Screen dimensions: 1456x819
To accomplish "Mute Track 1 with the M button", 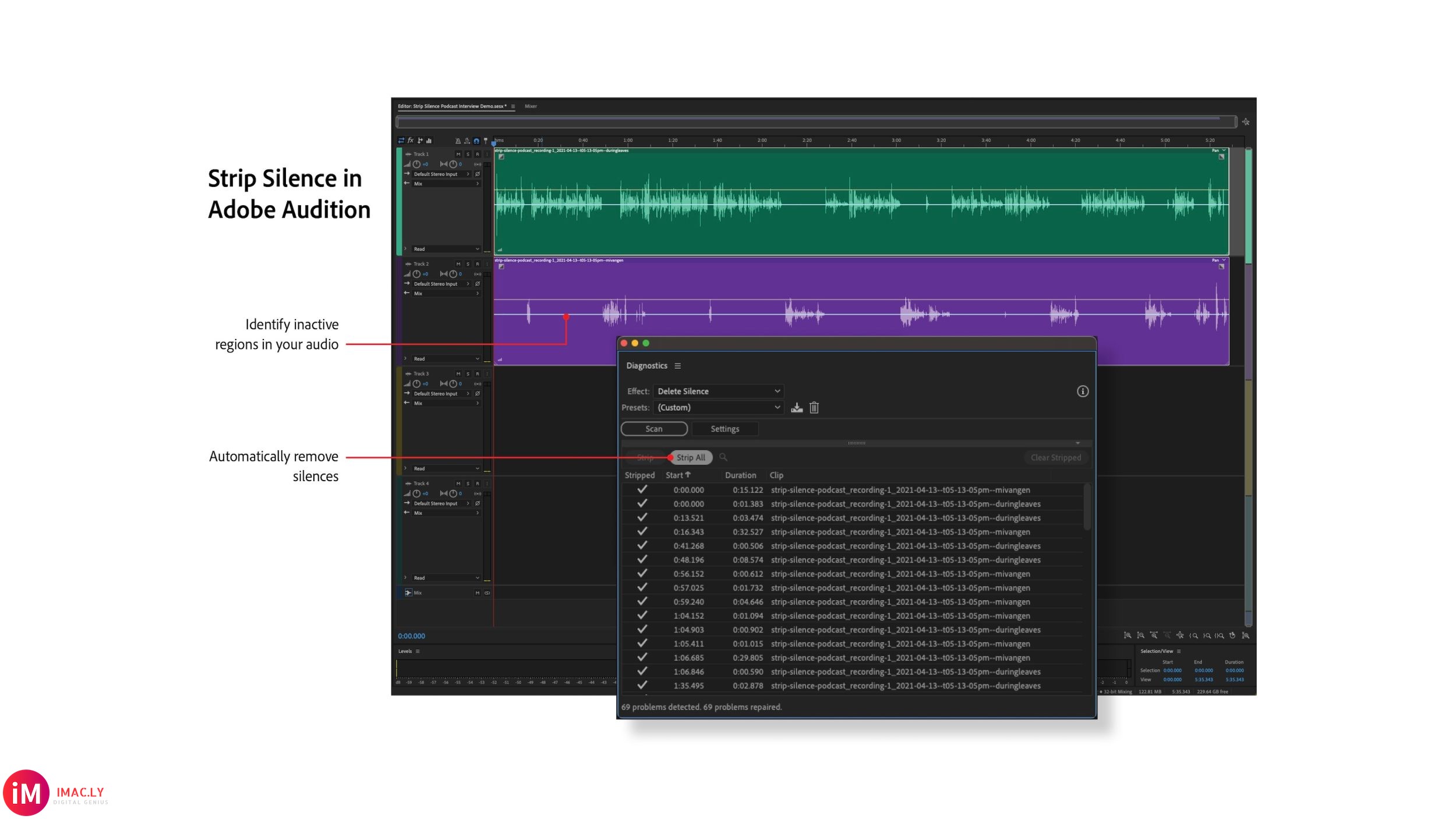I will click(x=458, y=154).
